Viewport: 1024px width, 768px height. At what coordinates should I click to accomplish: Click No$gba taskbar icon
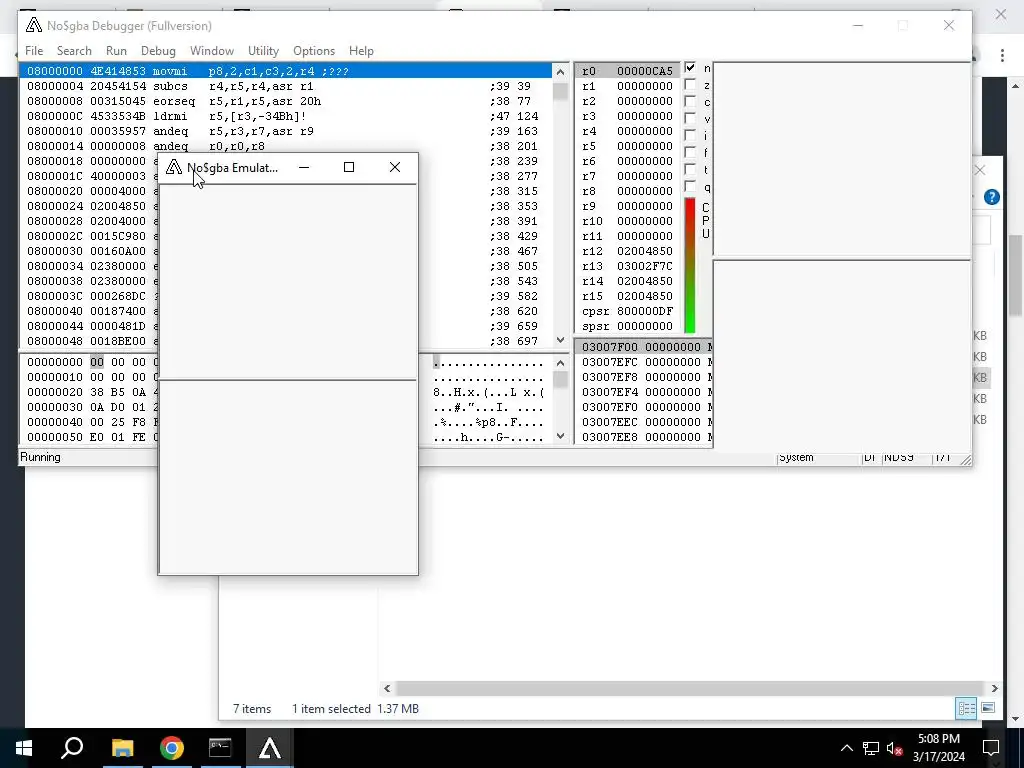[270, 748]
